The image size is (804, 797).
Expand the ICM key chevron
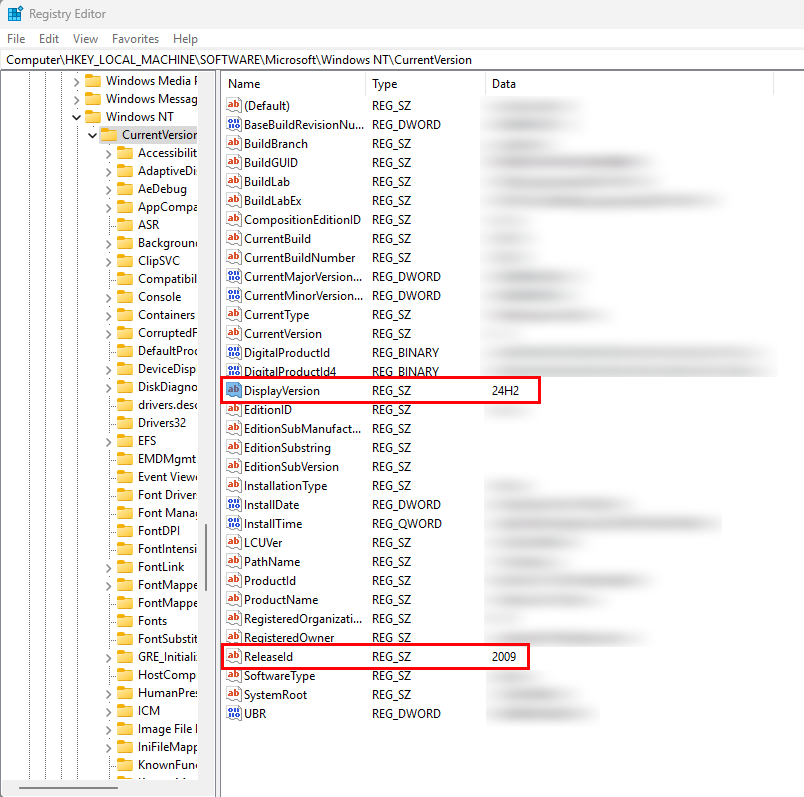coord(109,711)
